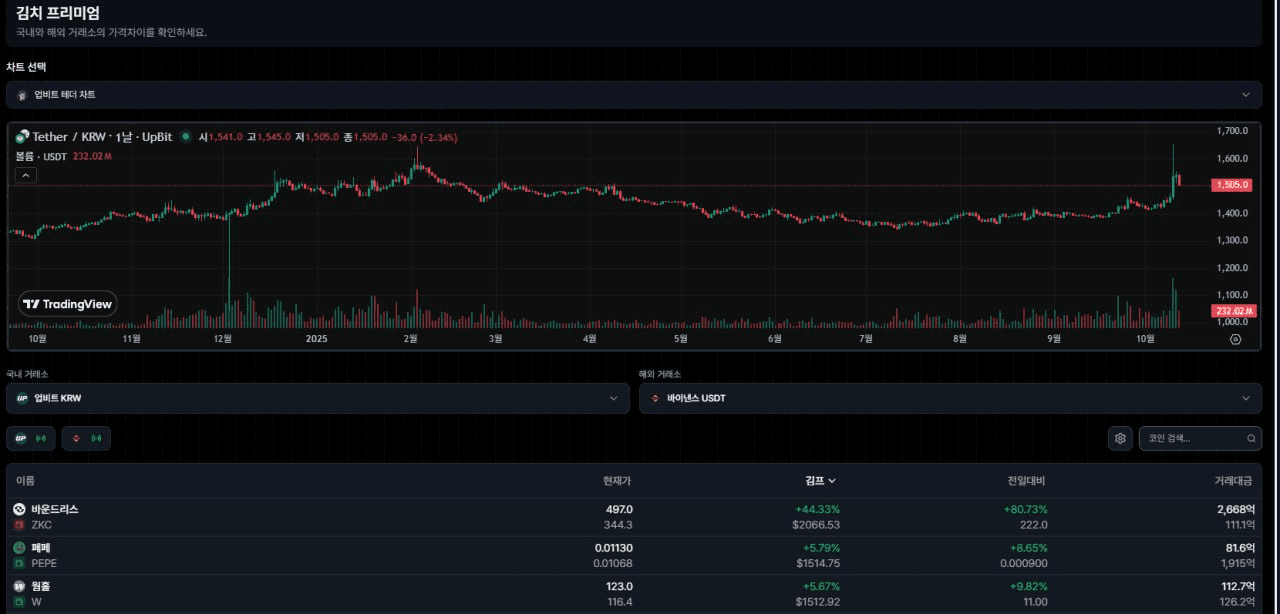Click the 바운드리스 coin logo icon

click(19, 509)
